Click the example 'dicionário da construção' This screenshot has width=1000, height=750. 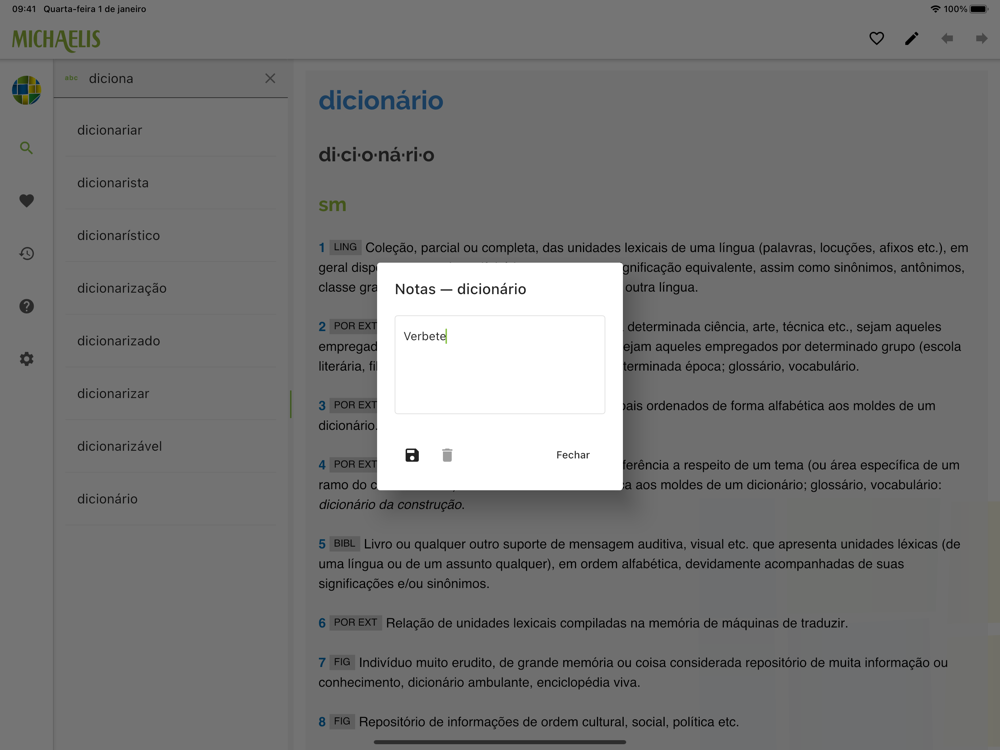(392, 504)
